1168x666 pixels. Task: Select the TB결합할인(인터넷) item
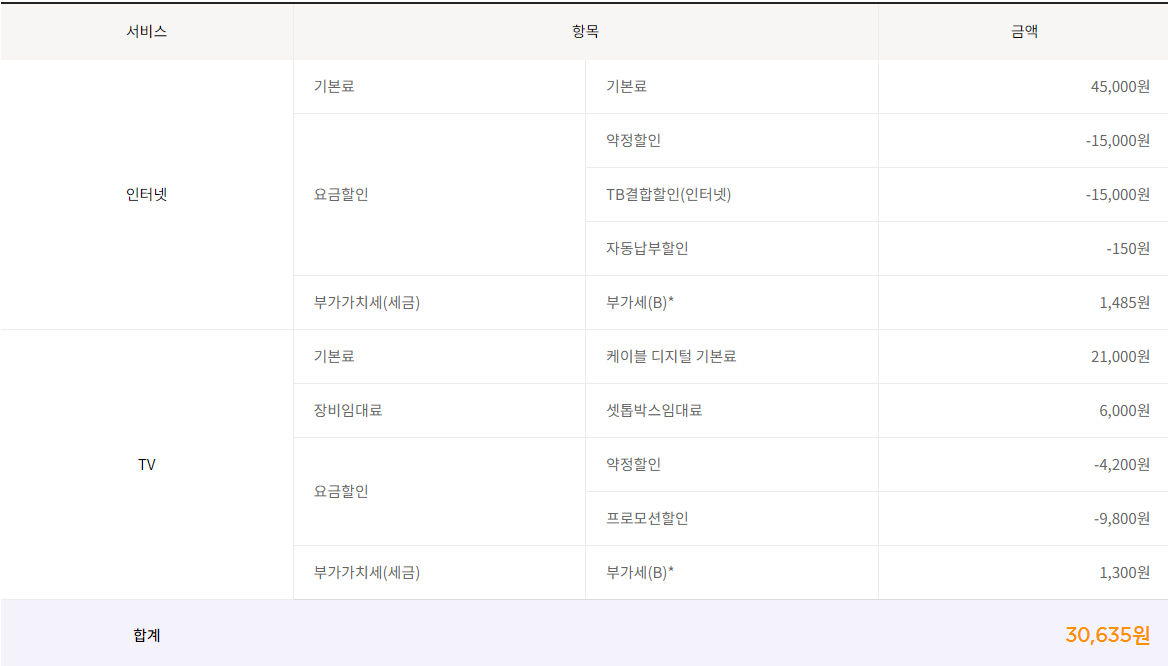click(x=668, y=194)
